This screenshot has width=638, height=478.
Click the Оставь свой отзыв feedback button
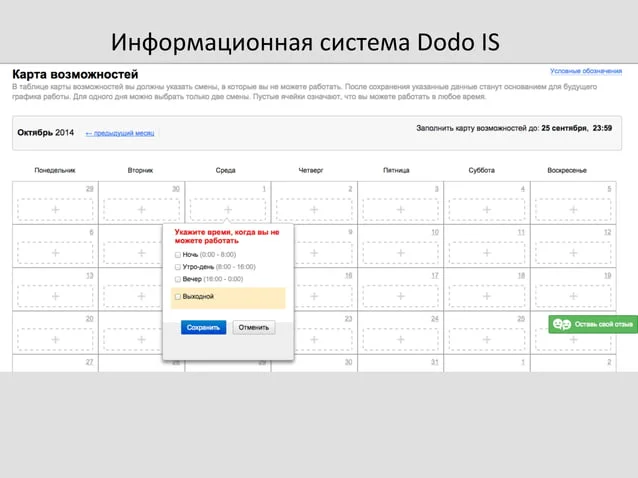(x=593, y=324)
